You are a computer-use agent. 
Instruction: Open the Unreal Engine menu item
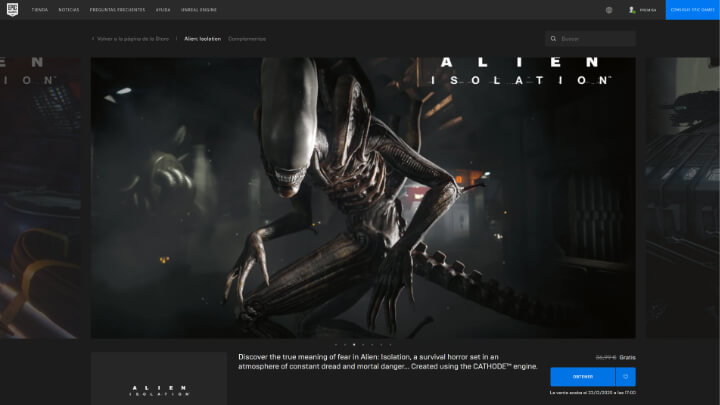198,10
